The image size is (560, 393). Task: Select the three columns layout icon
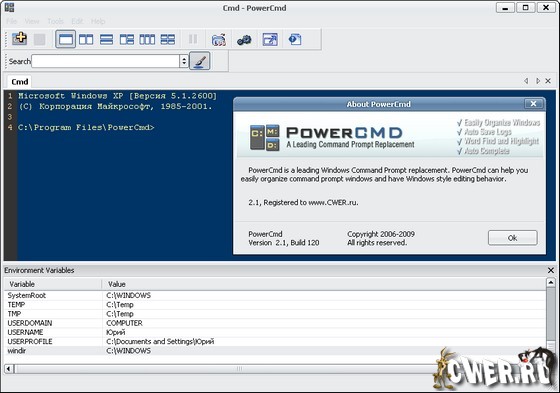147,39
